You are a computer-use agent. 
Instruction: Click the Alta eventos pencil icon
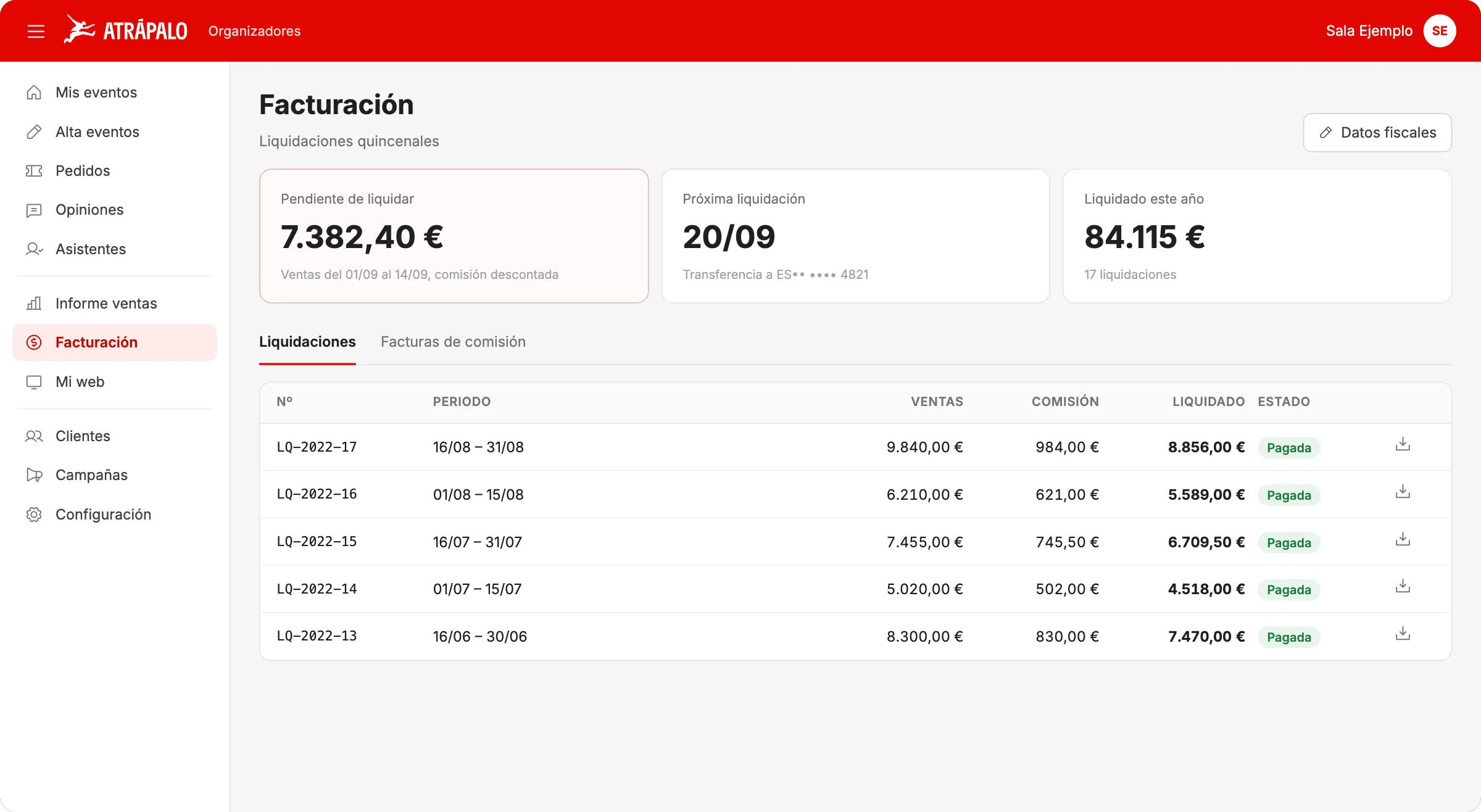(34, 132)
